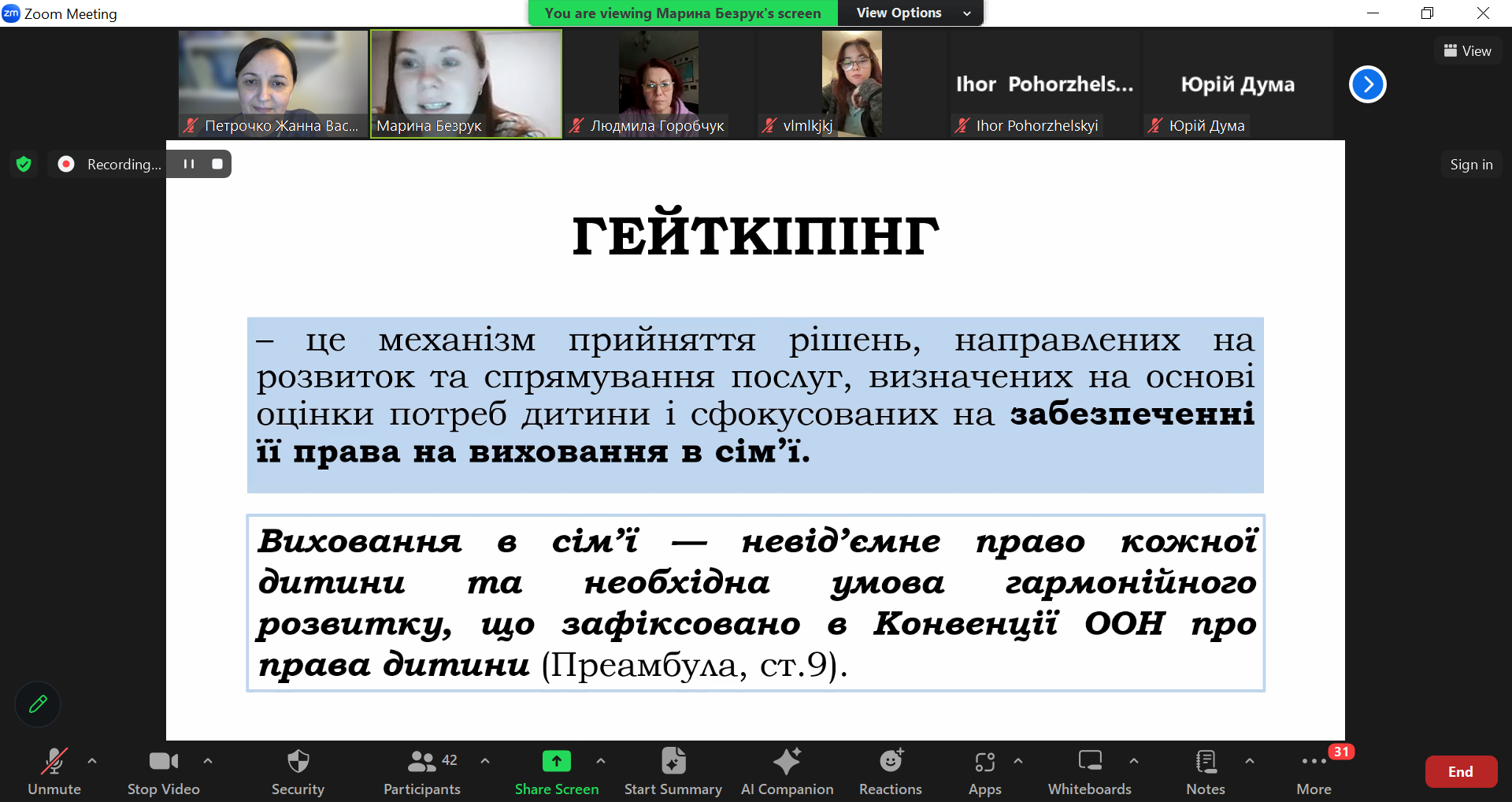Start the meeting summary
The image size is (1512, 802).
pyautogui.click(x=673, y=771)
